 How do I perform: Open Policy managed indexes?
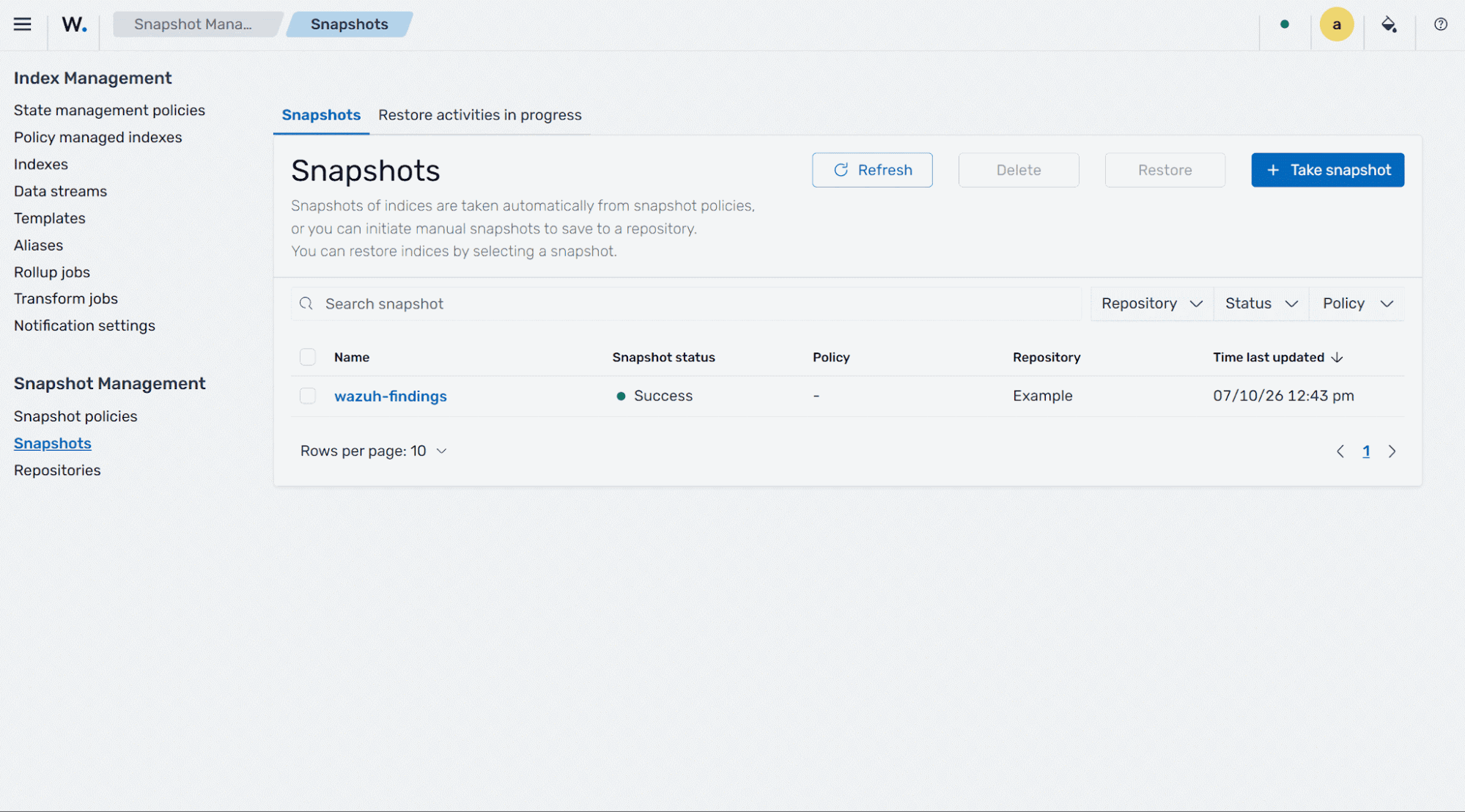(97, 137)
